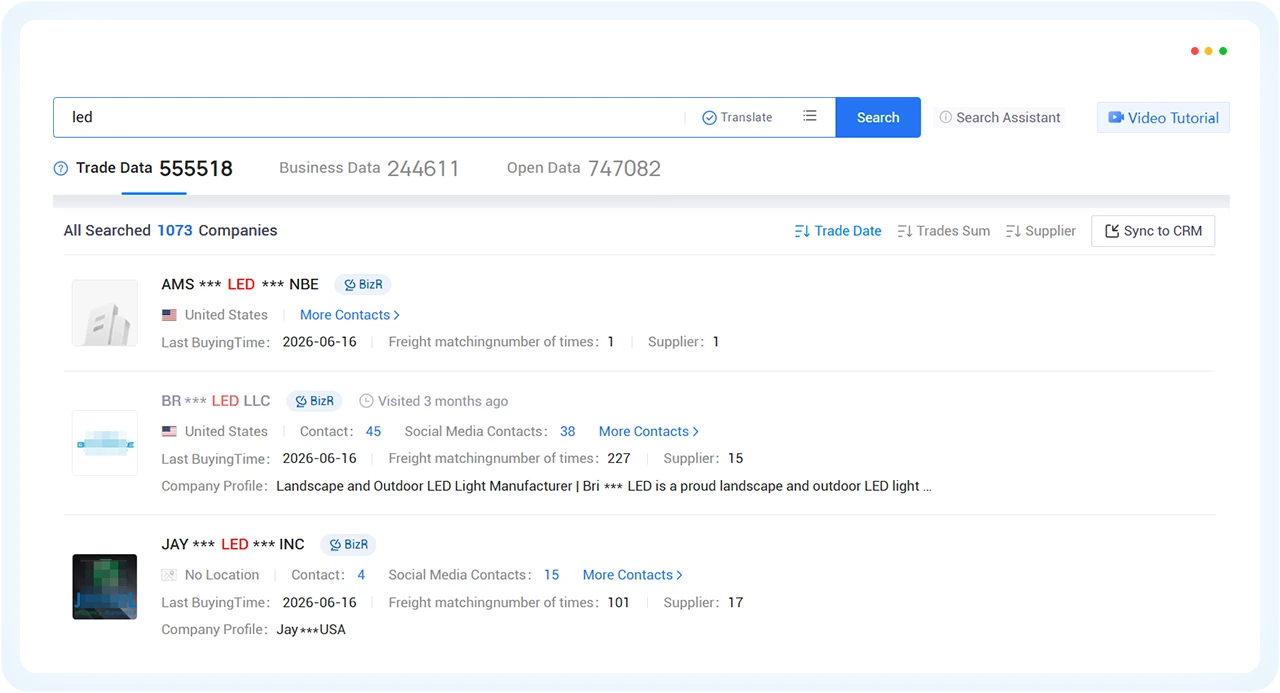Viewport: 1280px width, 693px height.
Task: Click the United States flag for AMS LED NBE
Action: (x=169, y=315)
